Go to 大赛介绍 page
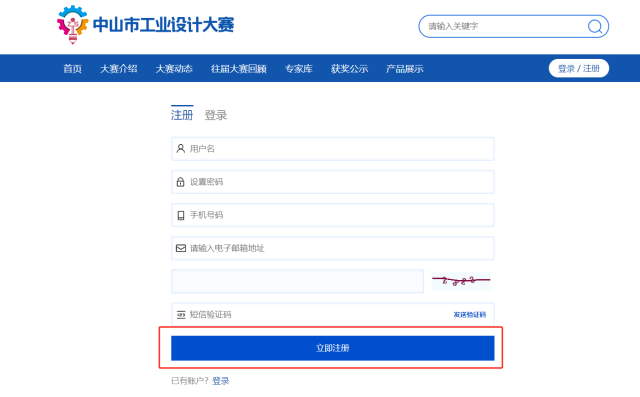The height and width of the screenshot is (397, 640). click(119, 69)
